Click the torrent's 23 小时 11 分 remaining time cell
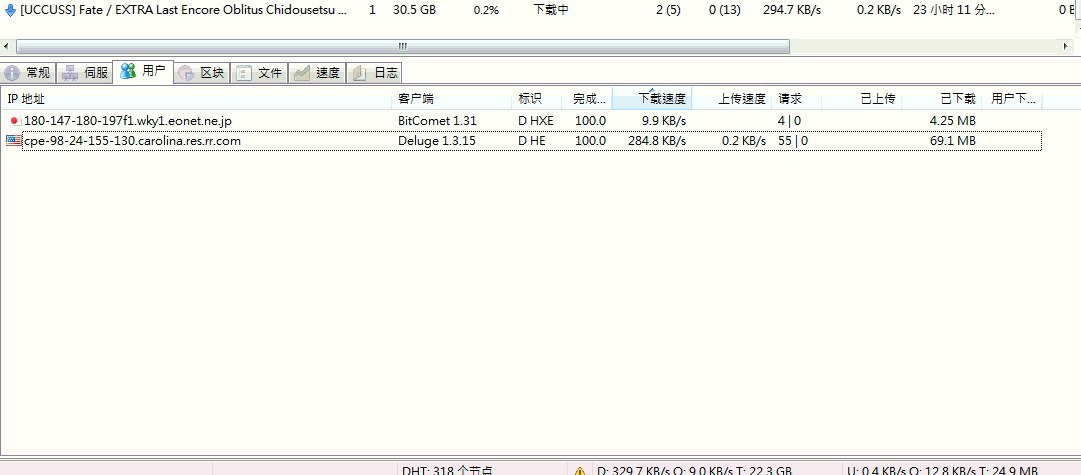Screen dimensions: 1081x475 pyautogui.click(x=953, y=11)
